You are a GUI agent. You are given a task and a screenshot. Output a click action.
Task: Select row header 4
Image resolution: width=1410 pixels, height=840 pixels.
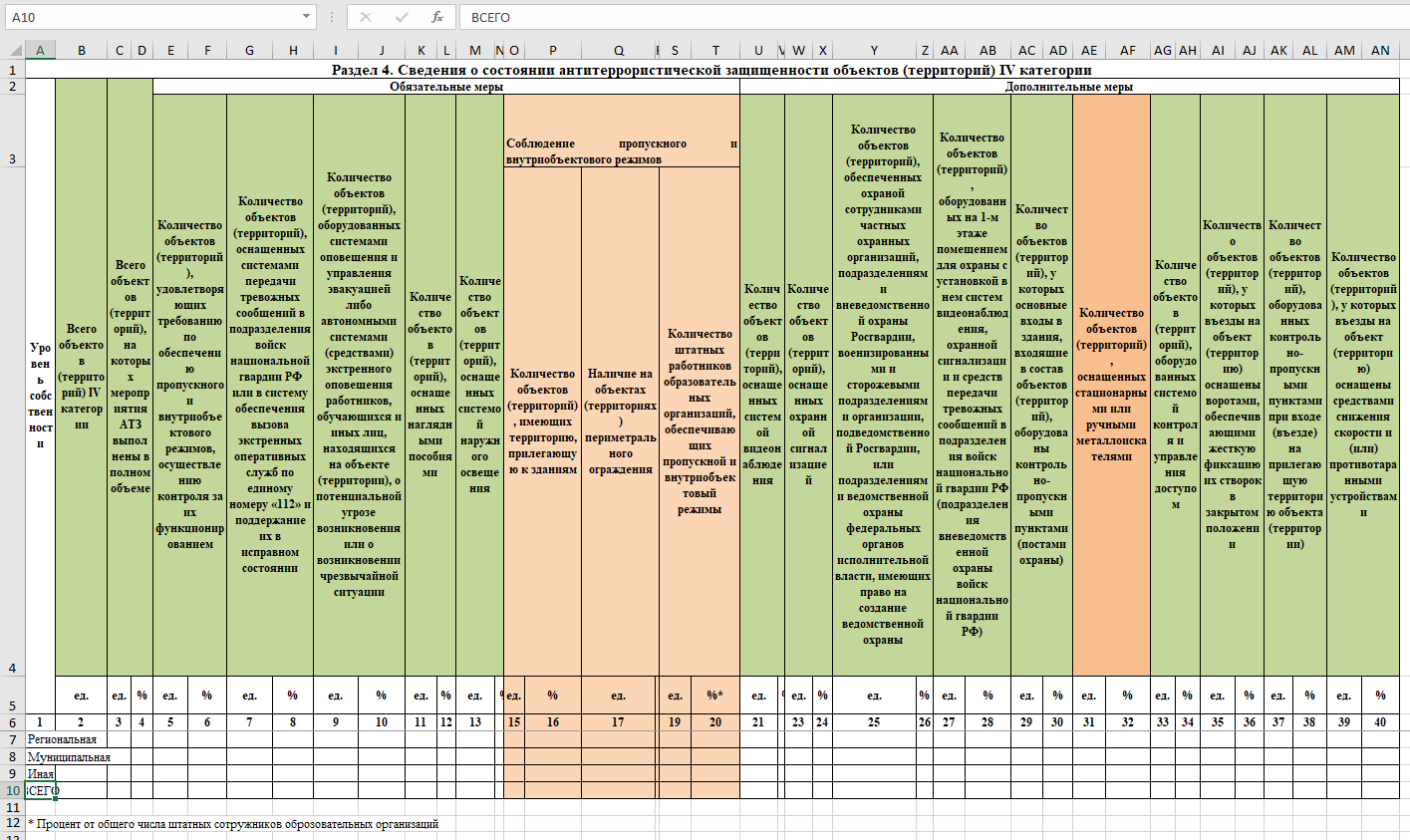(12, 668)
